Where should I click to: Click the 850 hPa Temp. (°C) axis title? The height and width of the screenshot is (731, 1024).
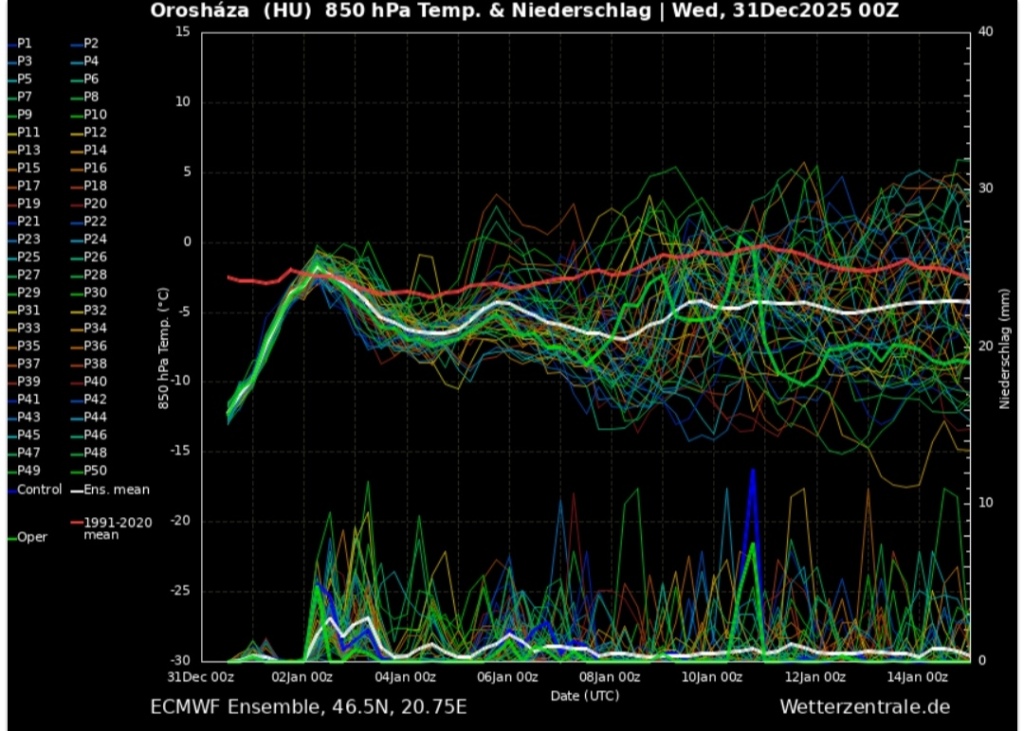coord(163,346)
